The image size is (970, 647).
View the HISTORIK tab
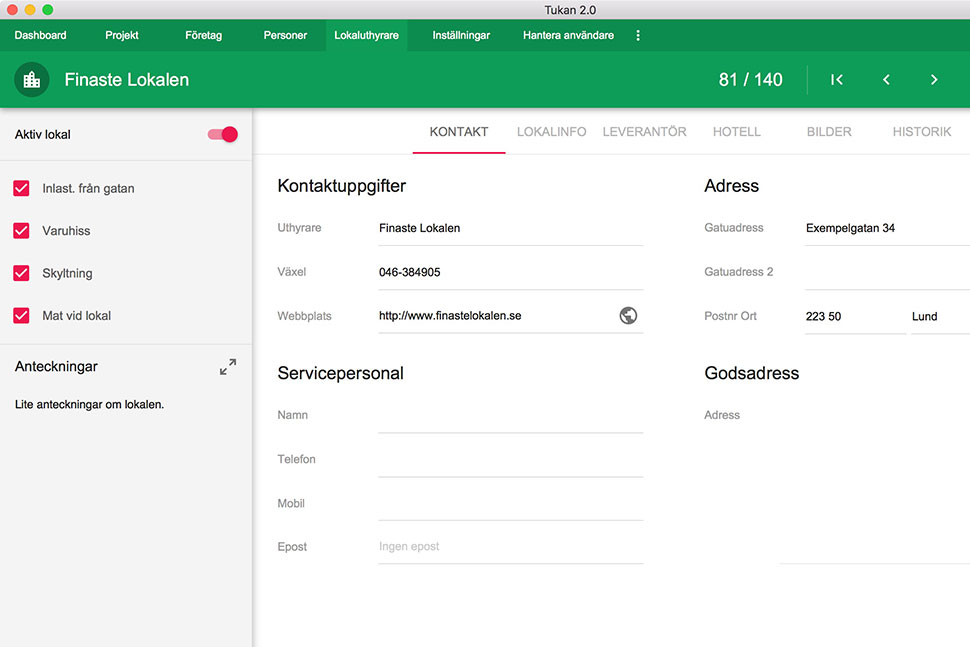click(922, 132)
